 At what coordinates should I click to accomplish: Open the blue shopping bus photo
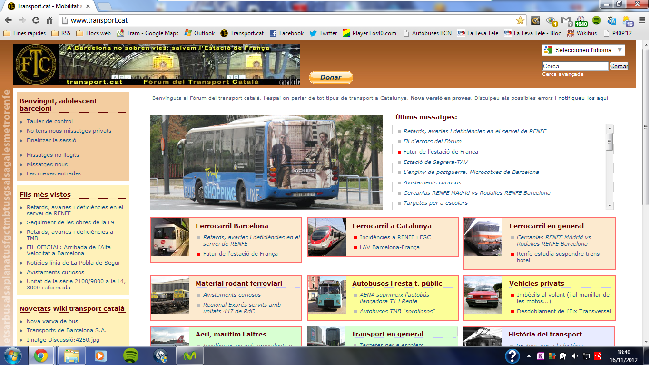click(x=266, y=162)
